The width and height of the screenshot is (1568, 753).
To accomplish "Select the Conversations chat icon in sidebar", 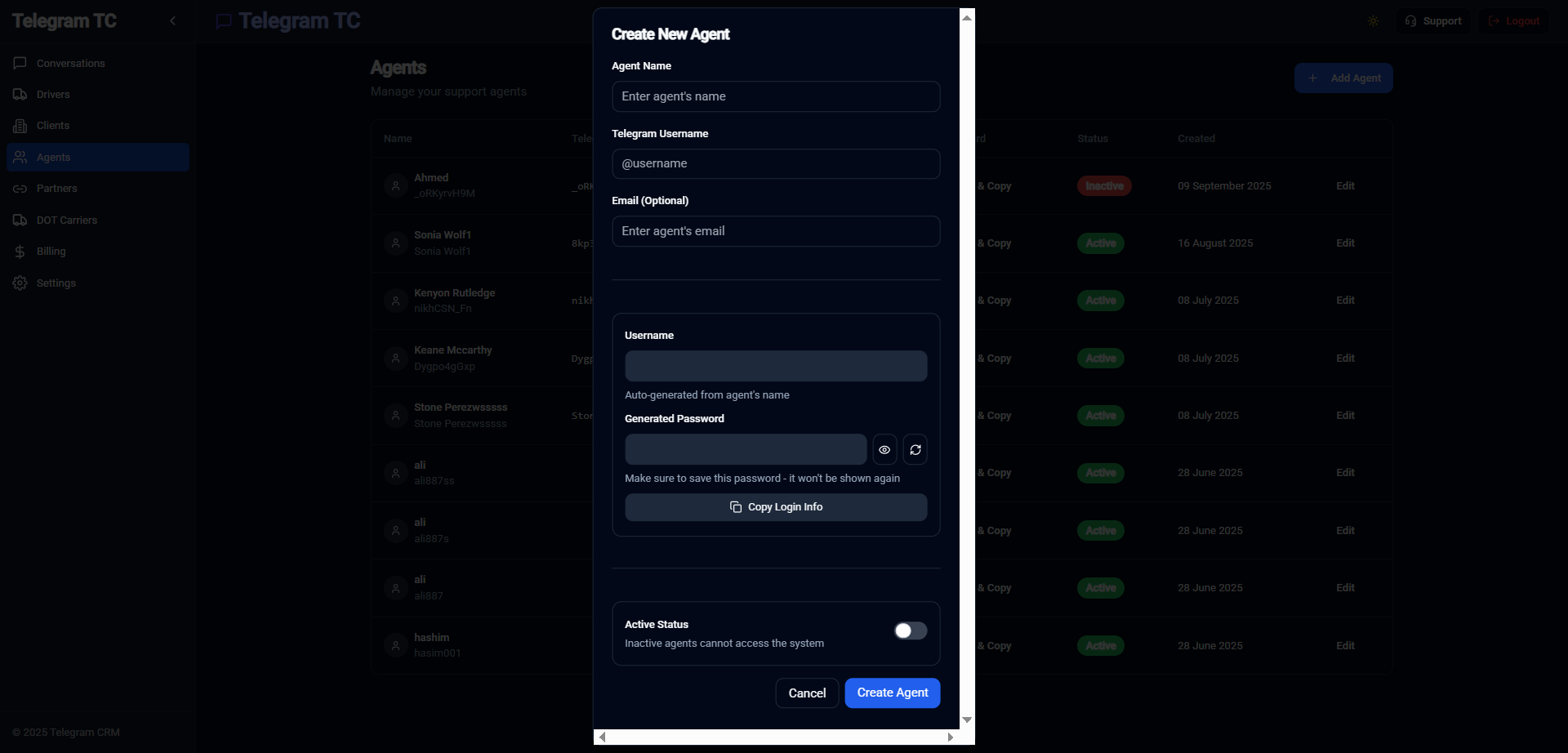I will coord(20,63).
